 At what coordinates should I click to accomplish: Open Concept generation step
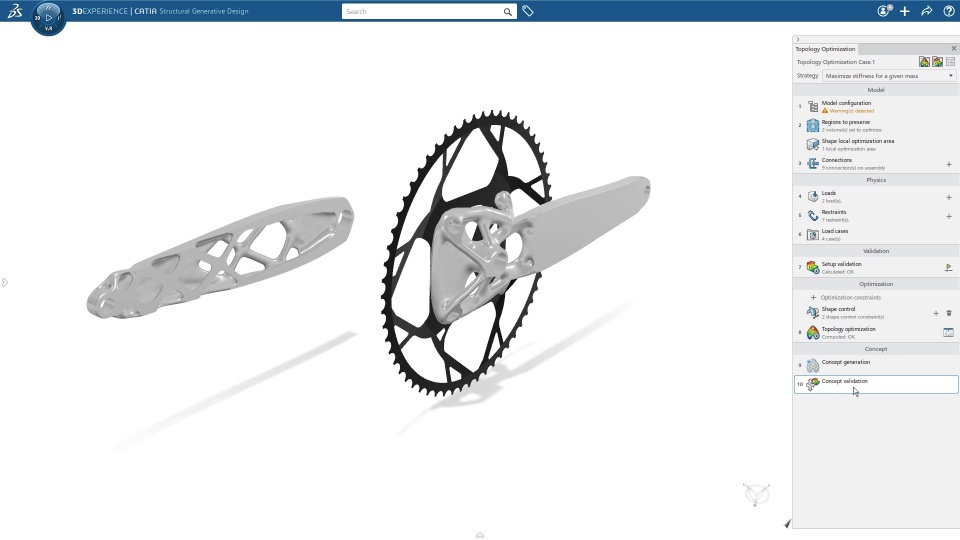coord(876,366)
